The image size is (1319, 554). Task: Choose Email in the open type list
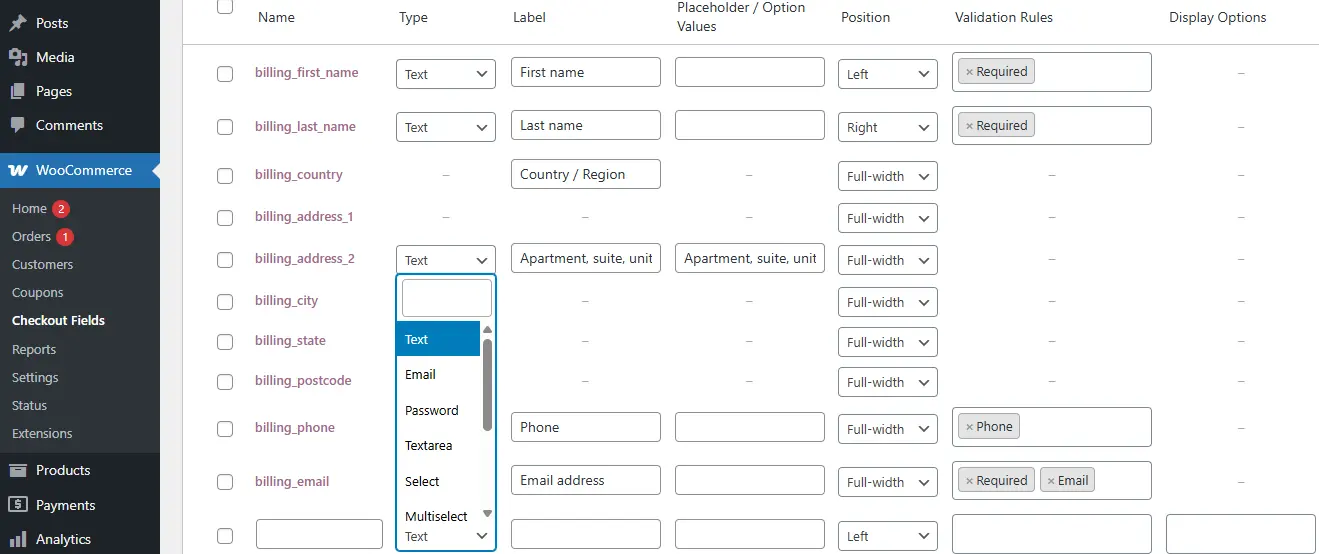coord(438,374)
